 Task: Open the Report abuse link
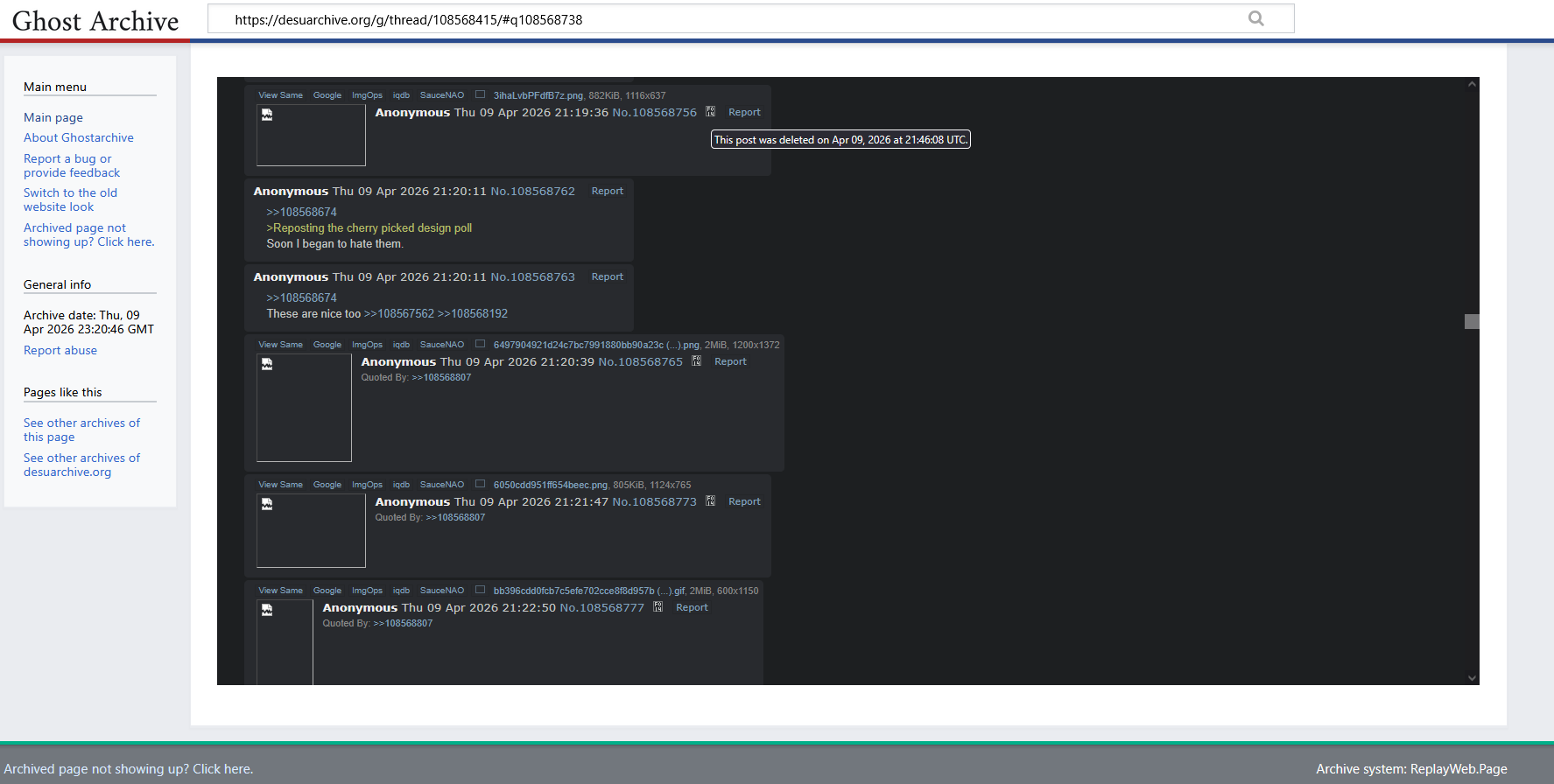click(60, 350)
